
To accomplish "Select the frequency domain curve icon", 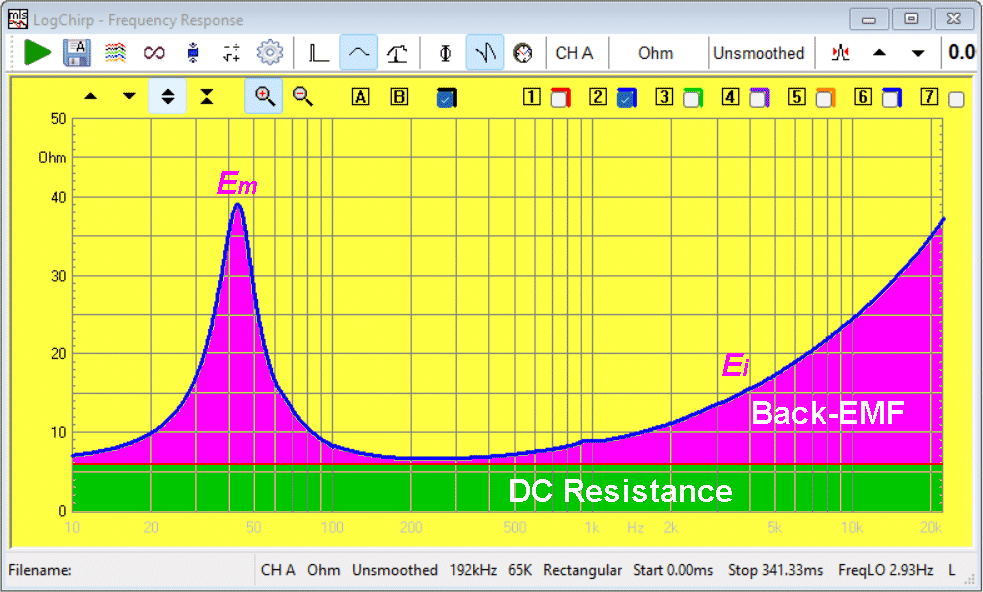I will pos(359,53).
